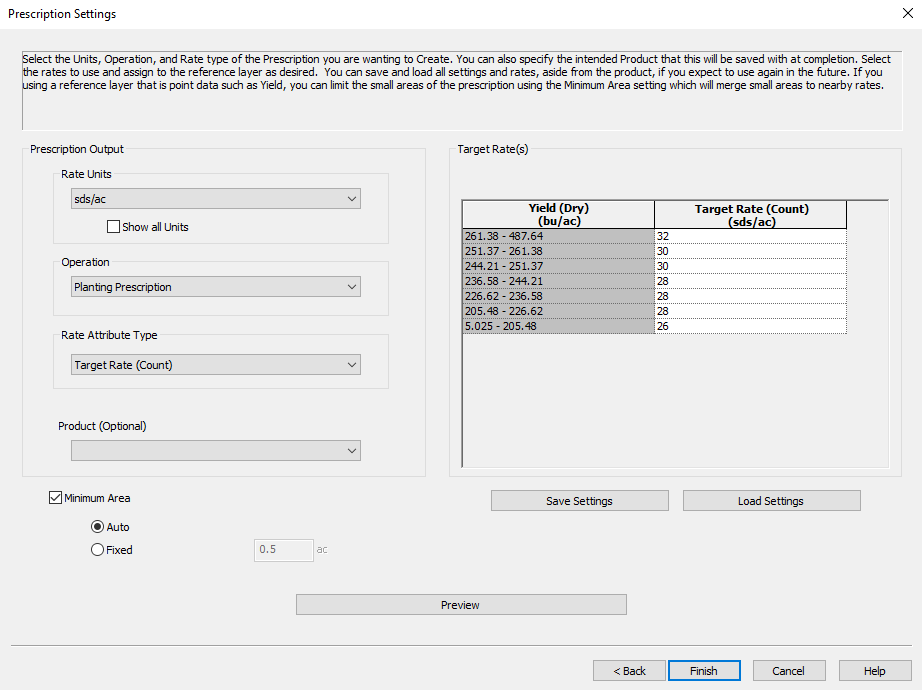Viewport: 922px width, 690px height.
Task: Edit the target rate of 32 sds/ac
Action: [749, 236]
